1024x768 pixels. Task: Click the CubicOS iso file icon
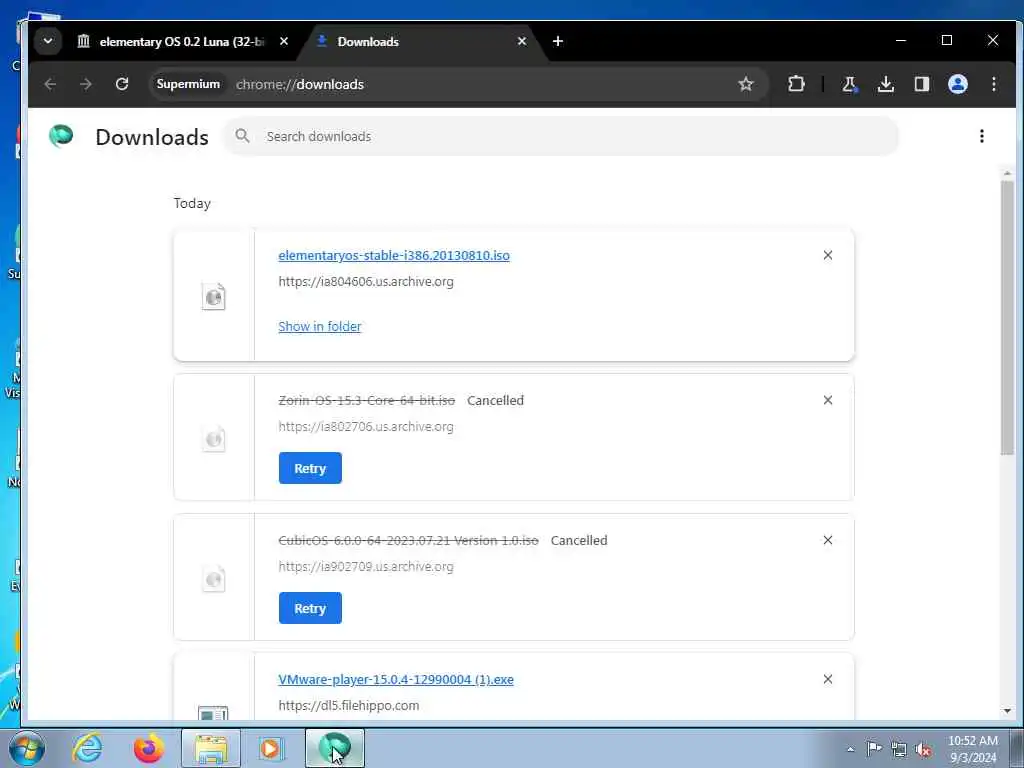[x=214, y=579]
